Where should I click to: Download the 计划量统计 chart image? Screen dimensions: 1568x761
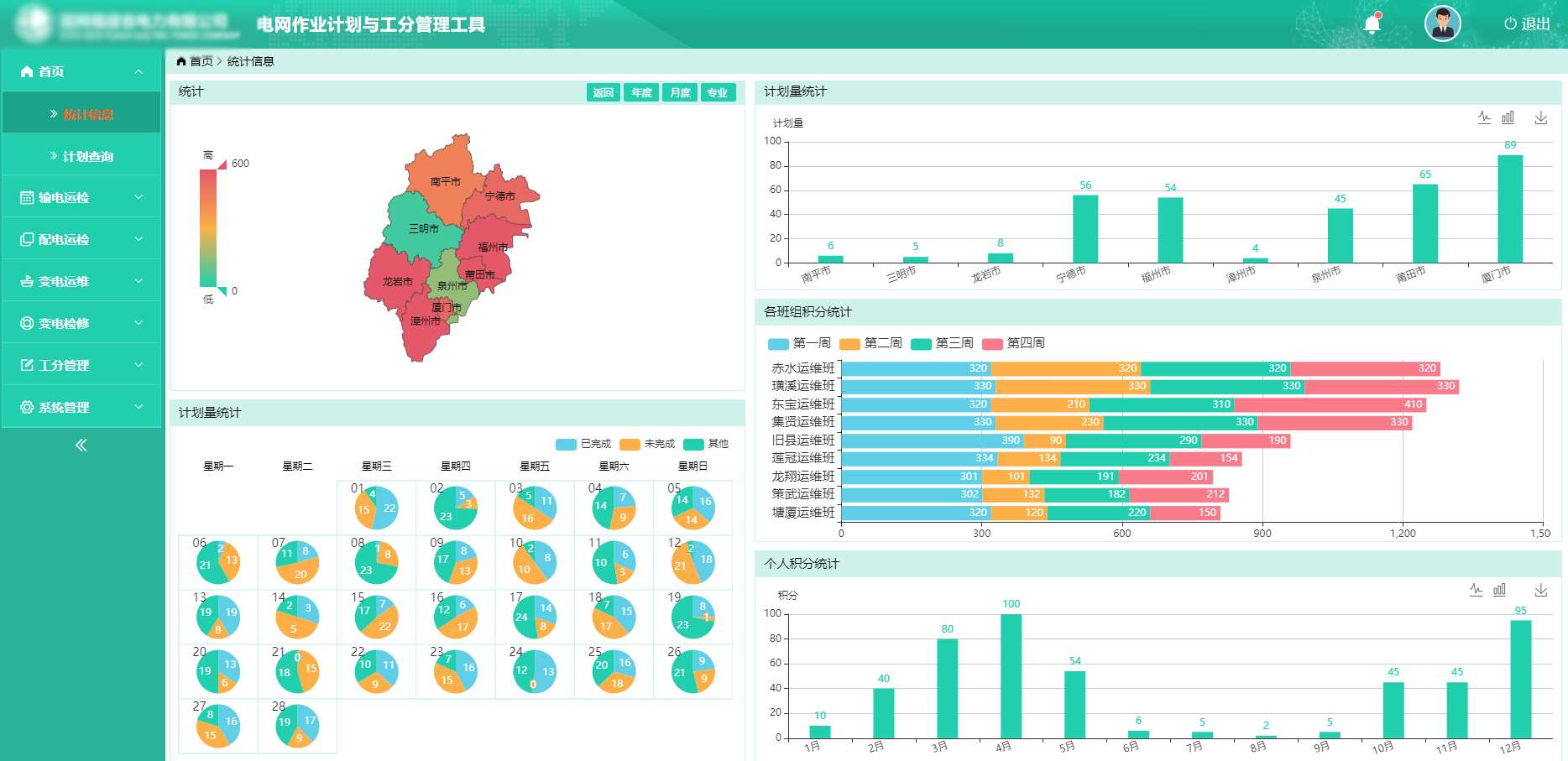pyautogui.click(x=1540, y=118)
